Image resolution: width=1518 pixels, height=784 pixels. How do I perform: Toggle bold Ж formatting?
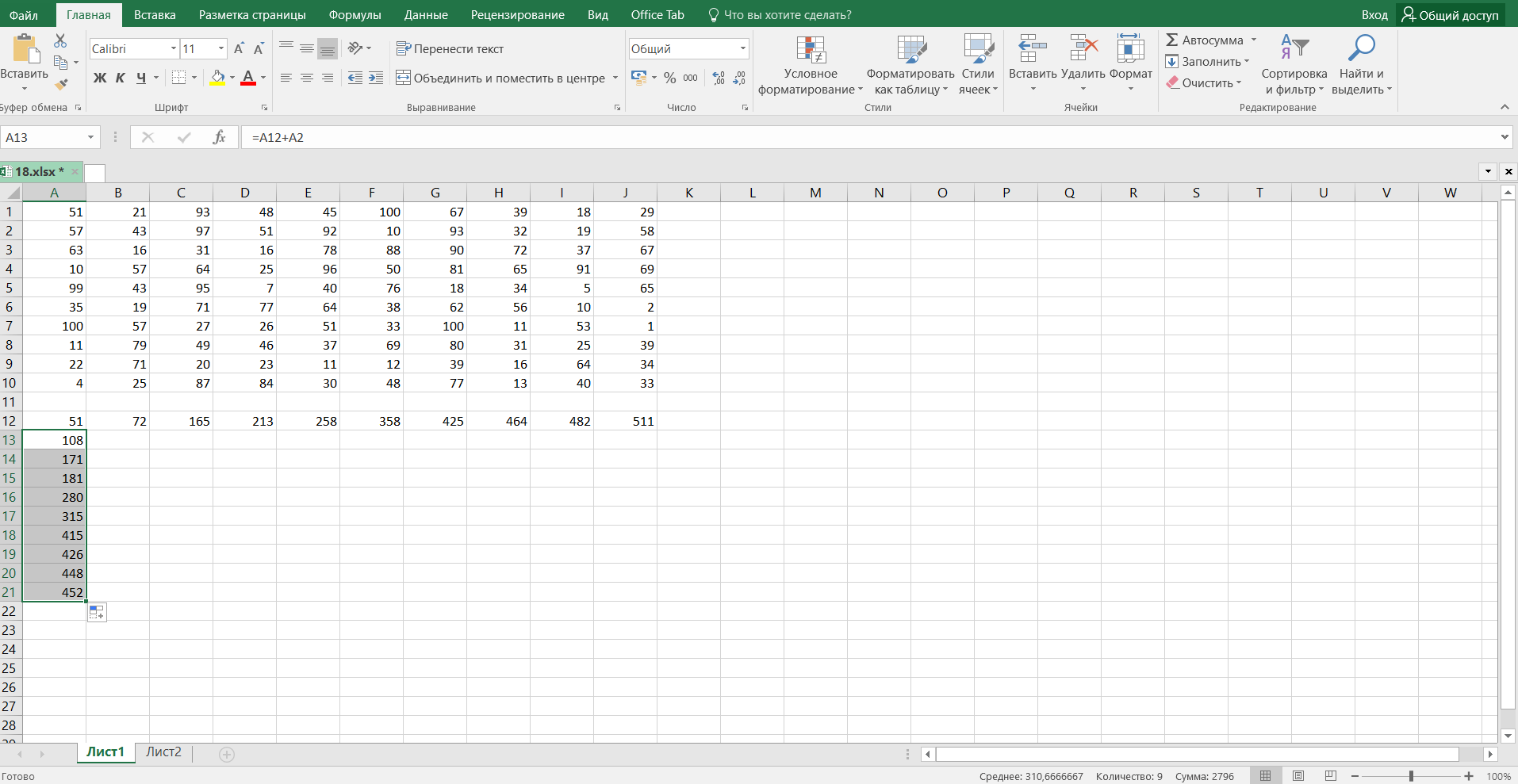pyautogui.click(x=100, y=78)
